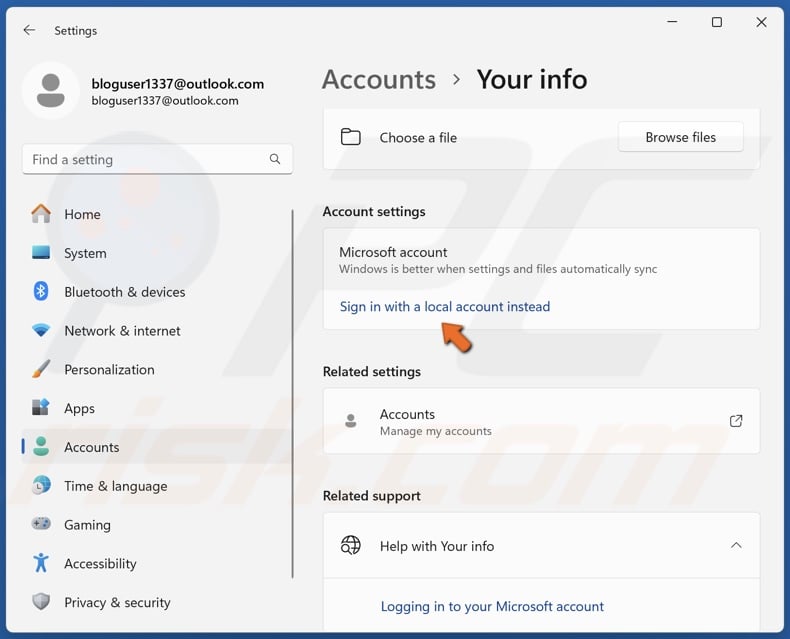
Task: Click the Accounts breadcrumb in header
Action: pos(379,80)
